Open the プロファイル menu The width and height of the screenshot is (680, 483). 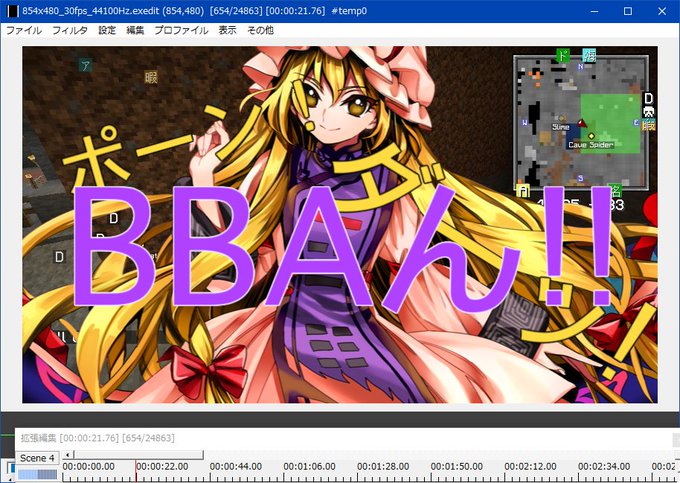pyautogui.click(x=181, y=30)
